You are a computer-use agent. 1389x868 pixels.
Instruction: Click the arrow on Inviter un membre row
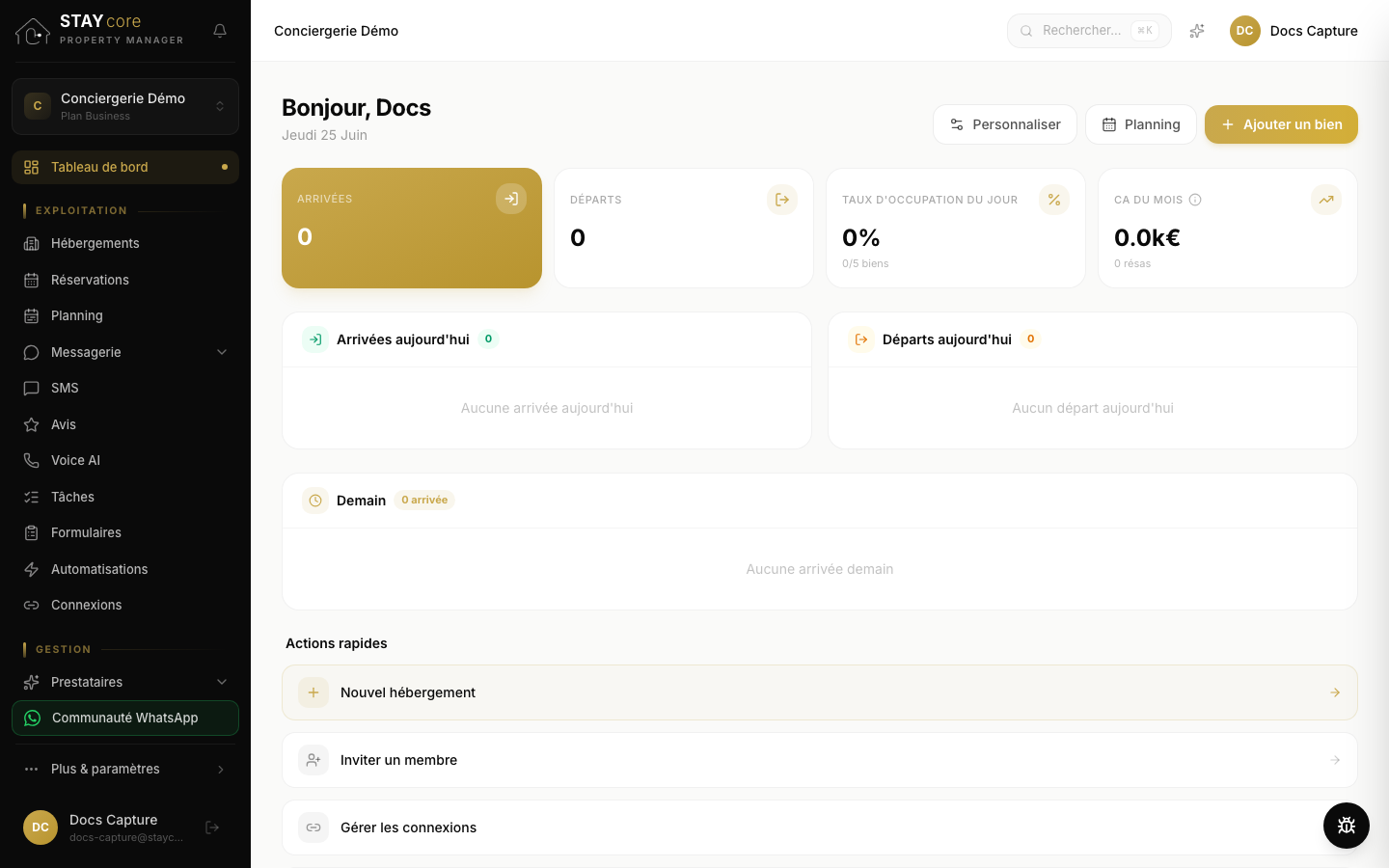[x=1335, y=760]
